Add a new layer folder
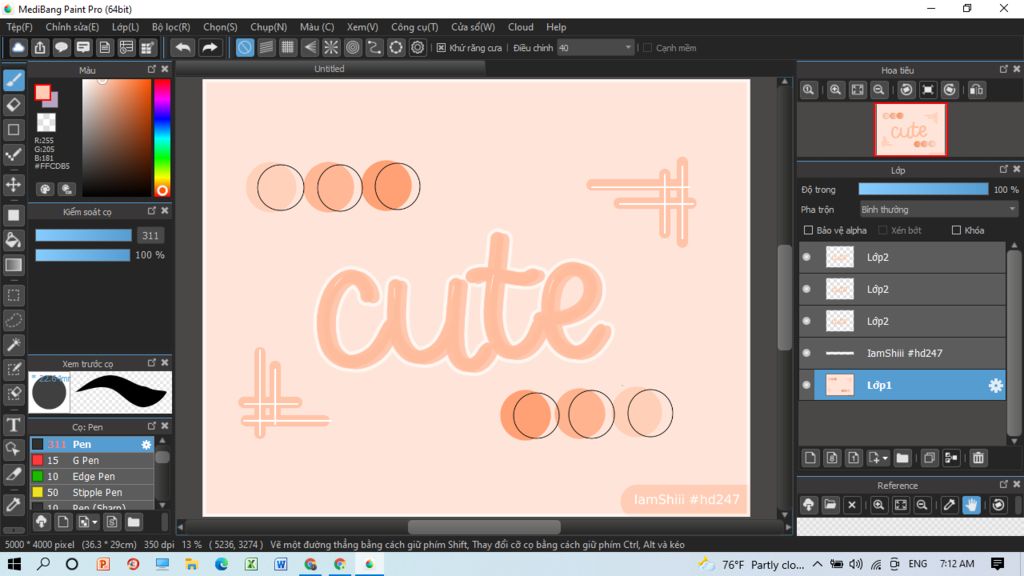The image size is (1024, 576). point(903,458)
